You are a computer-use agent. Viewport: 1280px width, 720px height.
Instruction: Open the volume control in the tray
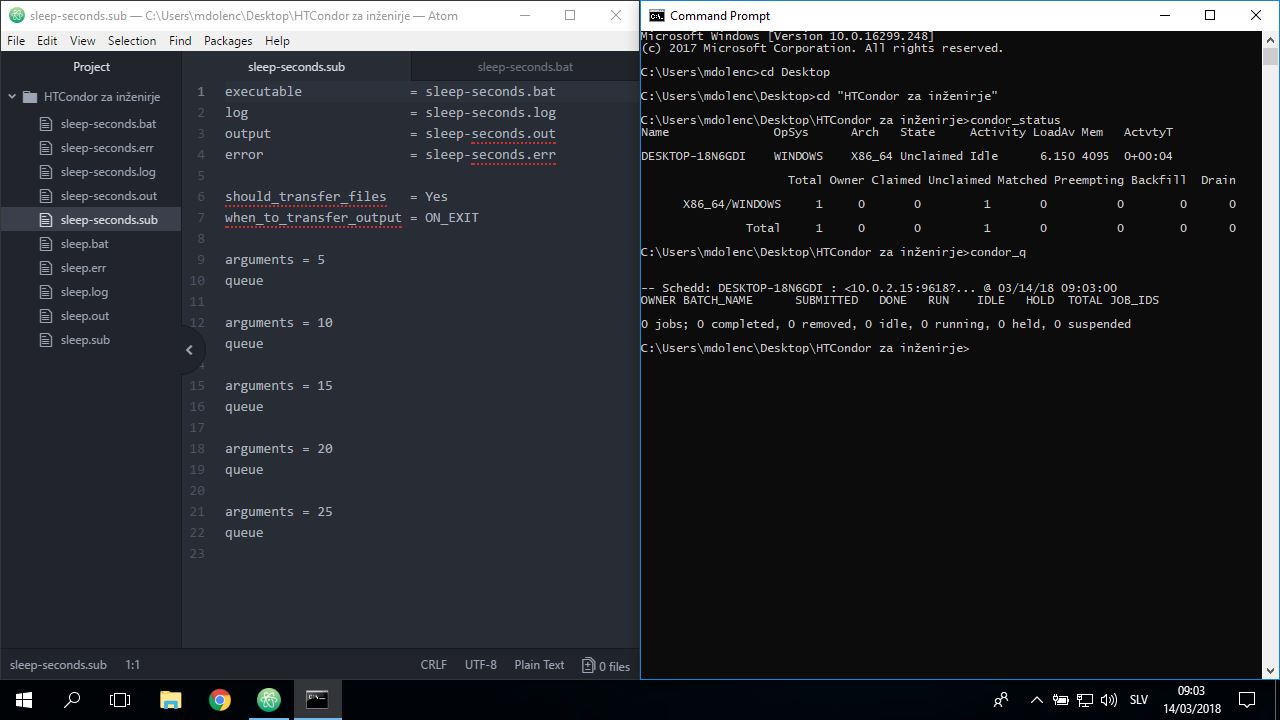[1108, 700]
